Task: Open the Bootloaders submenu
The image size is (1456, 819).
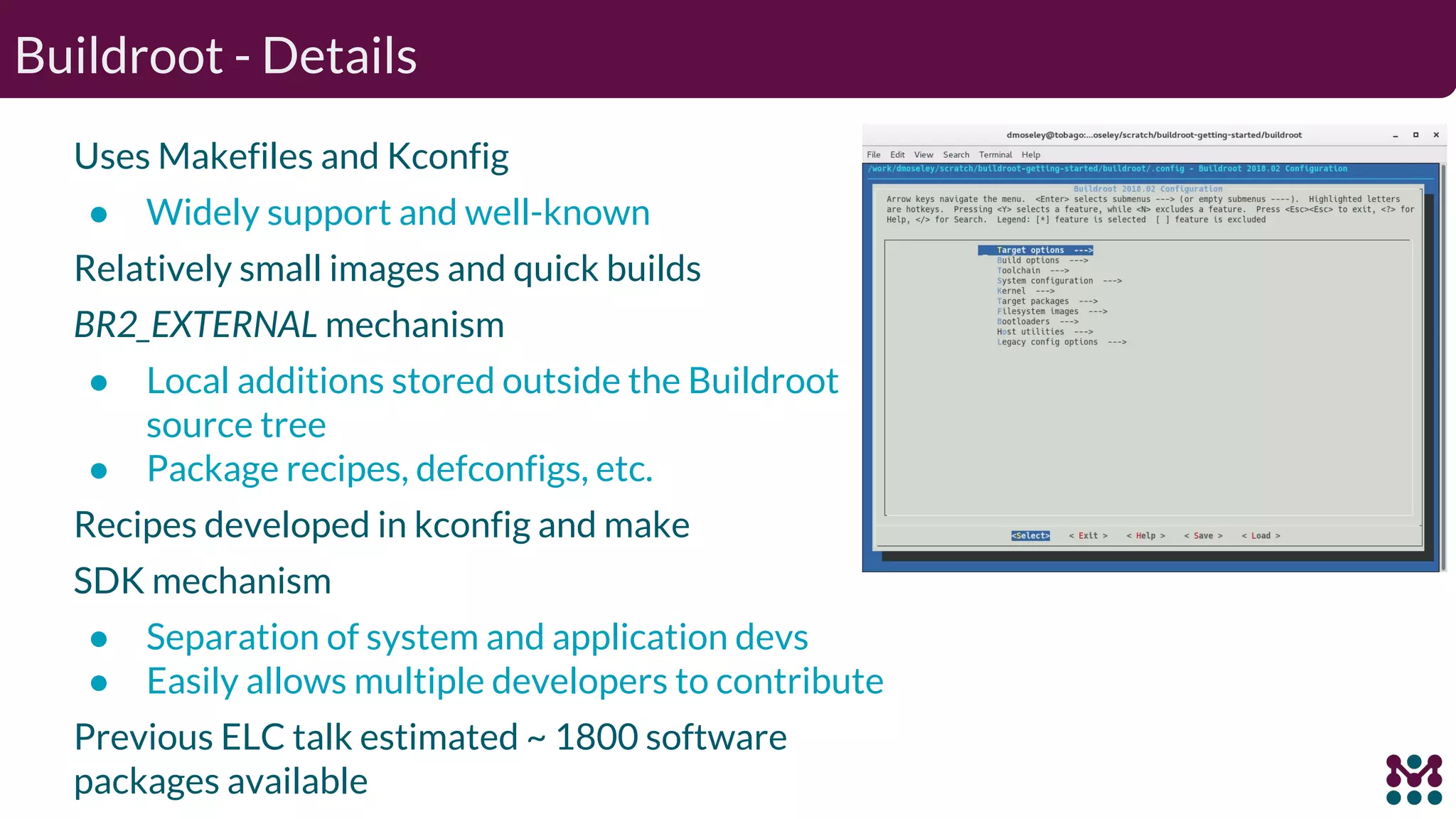Action: pos(1037,321)
